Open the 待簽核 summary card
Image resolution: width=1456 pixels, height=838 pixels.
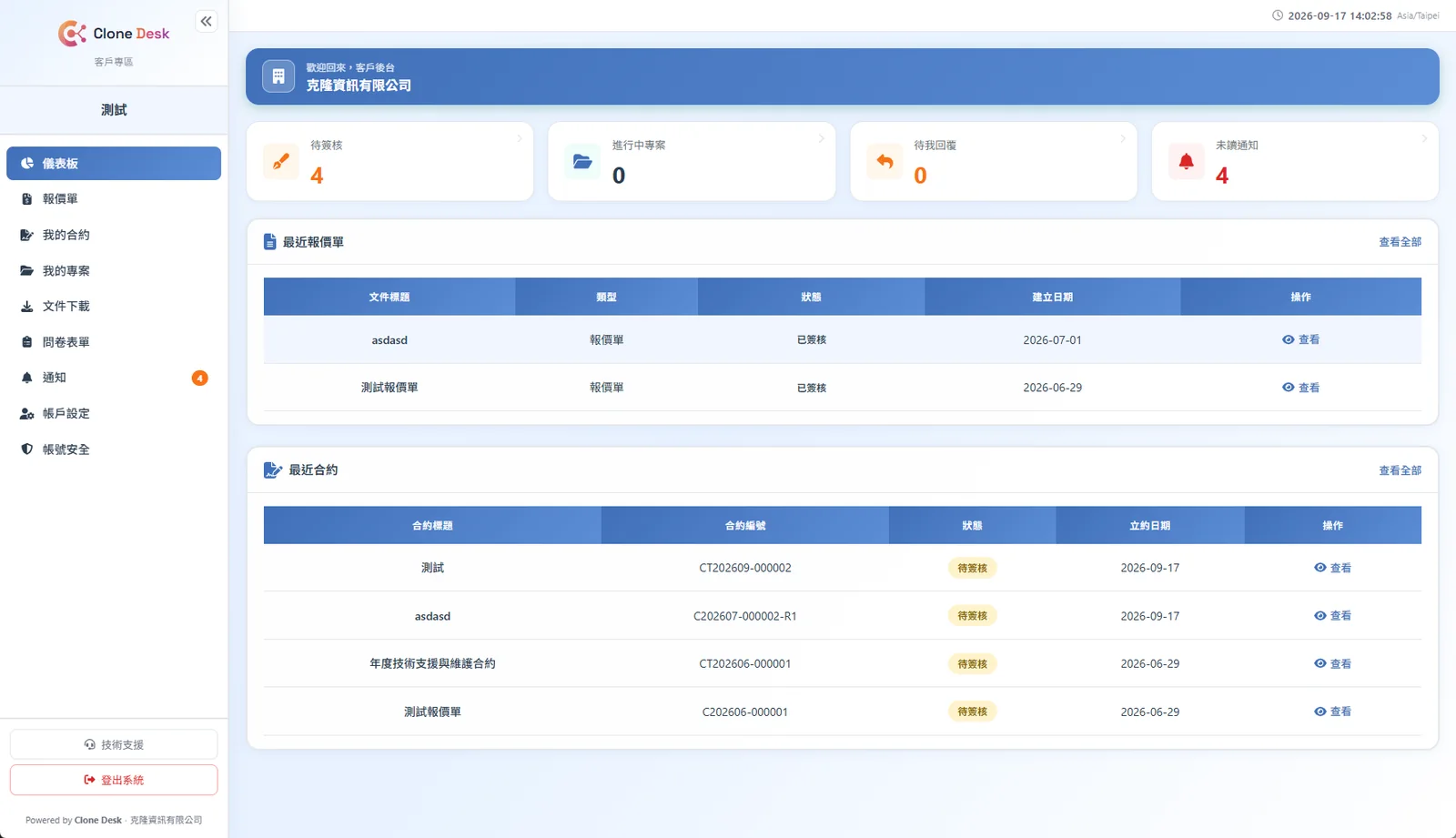389,161
